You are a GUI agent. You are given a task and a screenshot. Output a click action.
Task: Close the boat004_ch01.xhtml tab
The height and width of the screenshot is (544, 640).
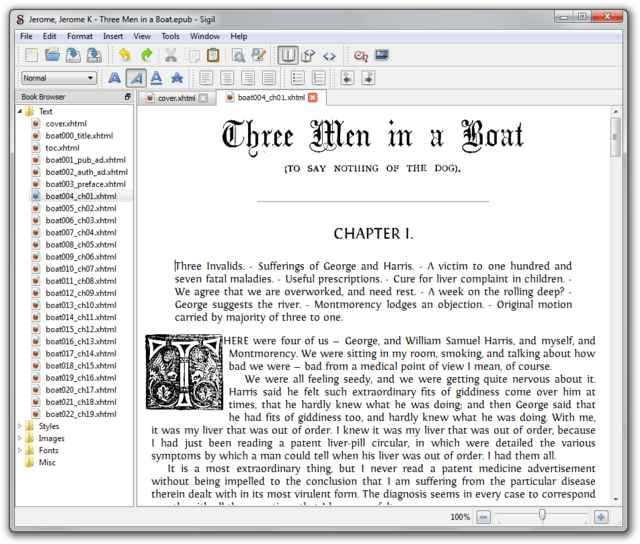click(313, 98)
